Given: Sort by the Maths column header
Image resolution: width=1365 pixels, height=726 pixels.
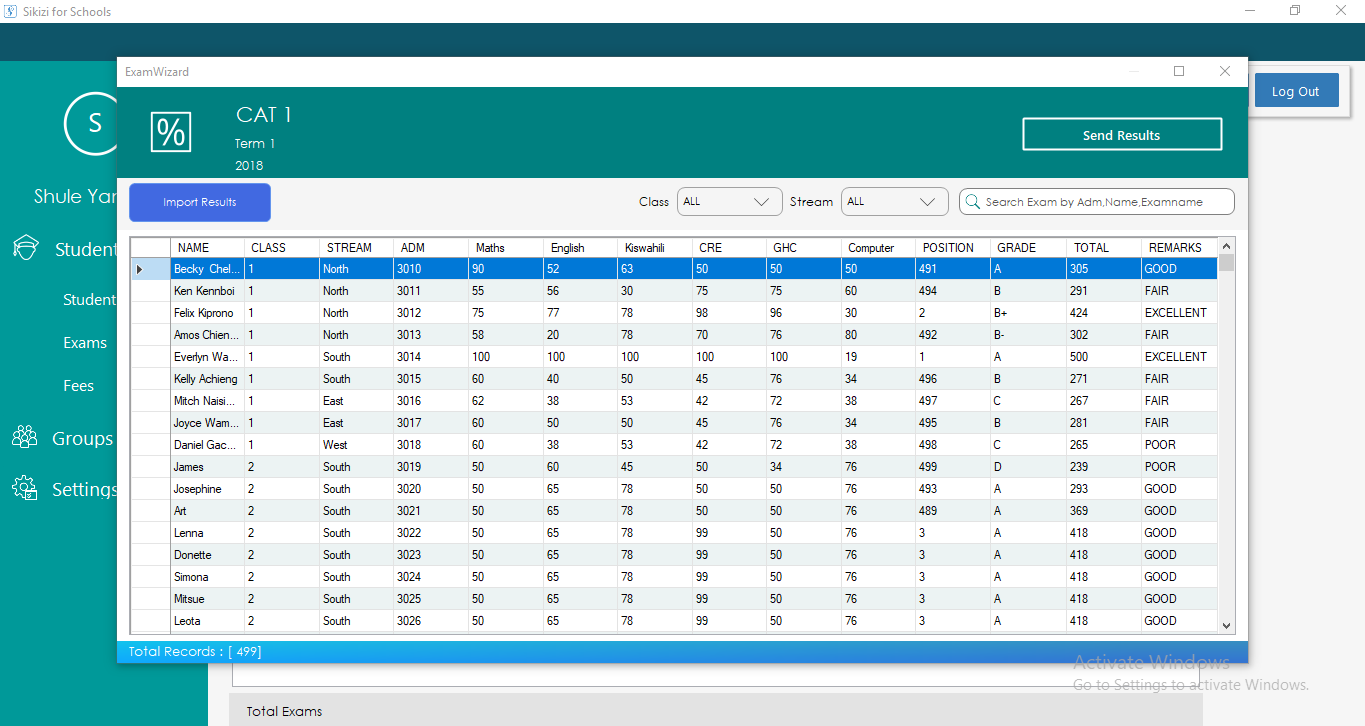Looking at the screenshot, I should pos(505,247).
